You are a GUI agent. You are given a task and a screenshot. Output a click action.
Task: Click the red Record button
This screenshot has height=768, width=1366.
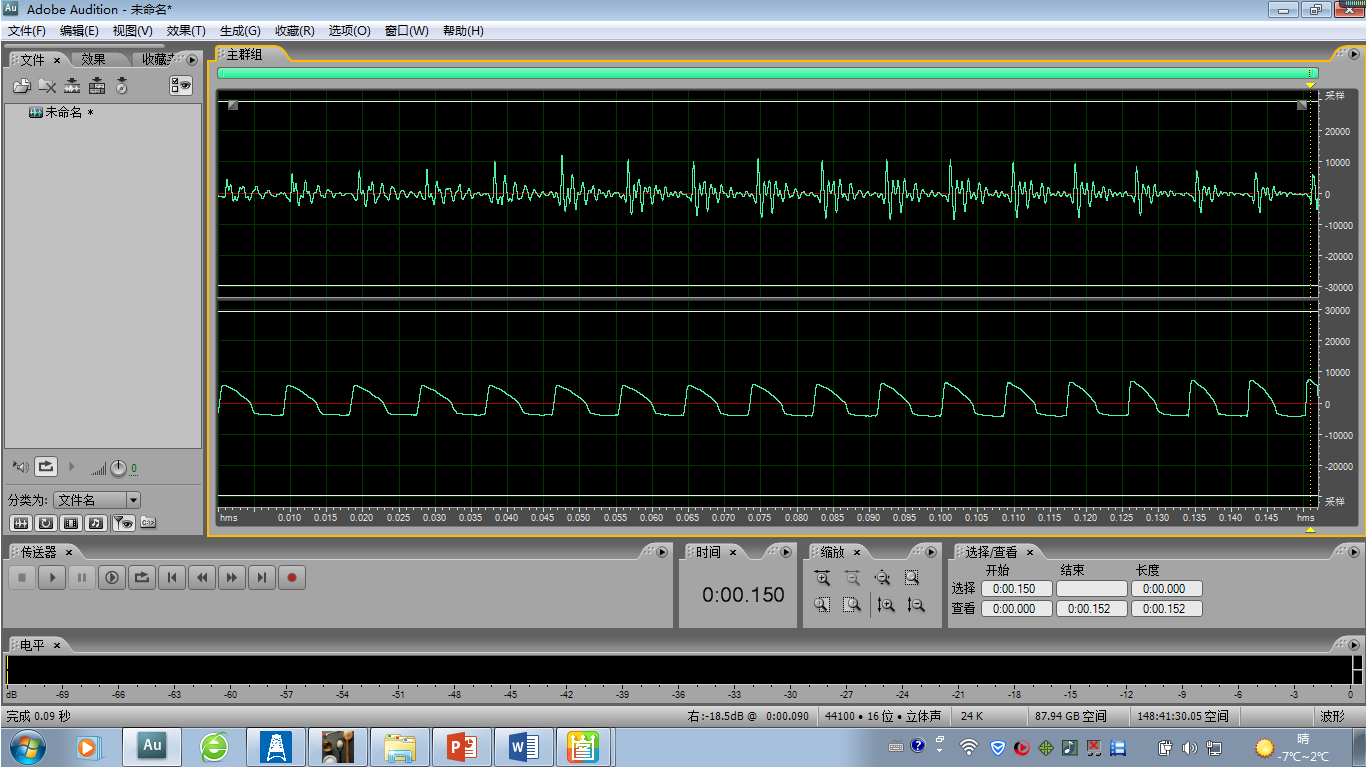[x=292, y=577]
